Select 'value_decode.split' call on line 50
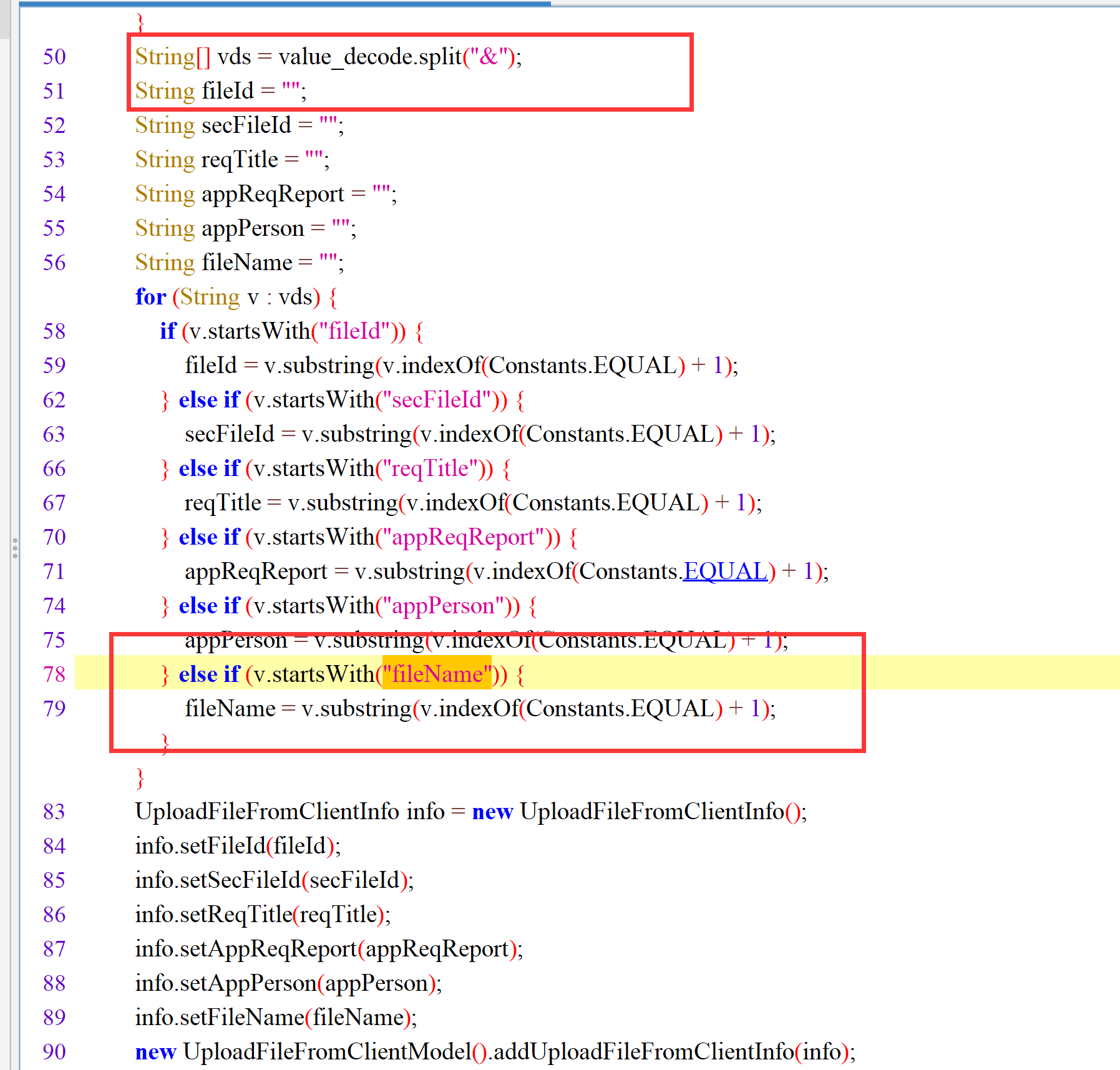Viewport: 1120px width, 1070px height. [x=371, y=57]
